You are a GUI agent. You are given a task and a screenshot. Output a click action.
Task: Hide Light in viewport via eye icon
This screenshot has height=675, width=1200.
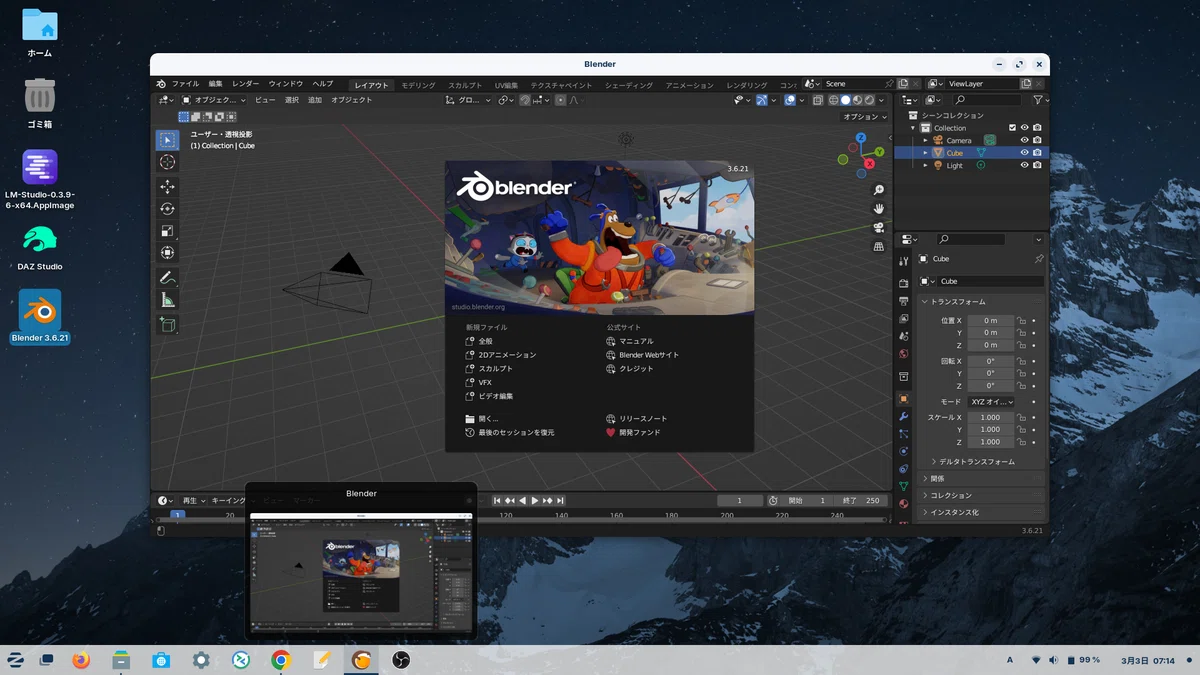pos(1024,165)
